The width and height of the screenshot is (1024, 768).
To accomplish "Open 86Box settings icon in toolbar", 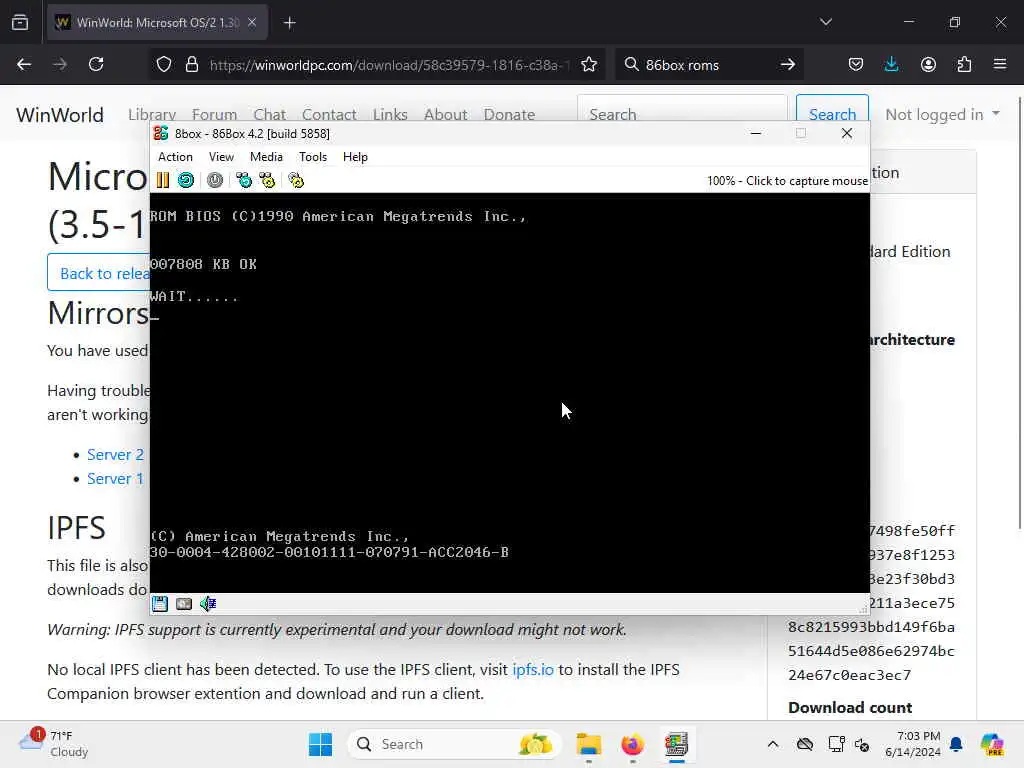I will pyautogui.click(x=296, y=180).
